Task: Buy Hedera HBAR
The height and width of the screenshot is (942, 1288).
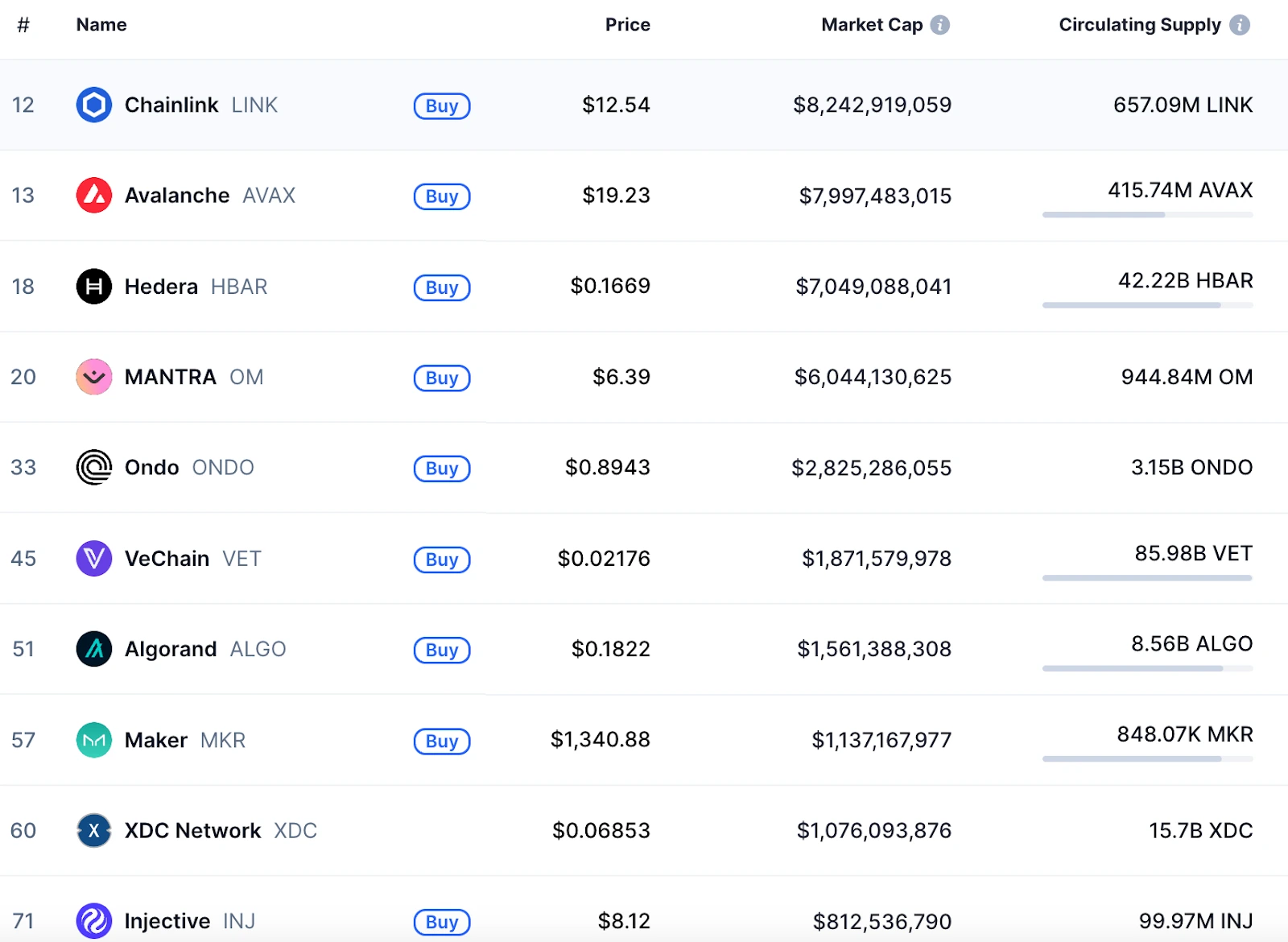Action: [x=442, y=287]
